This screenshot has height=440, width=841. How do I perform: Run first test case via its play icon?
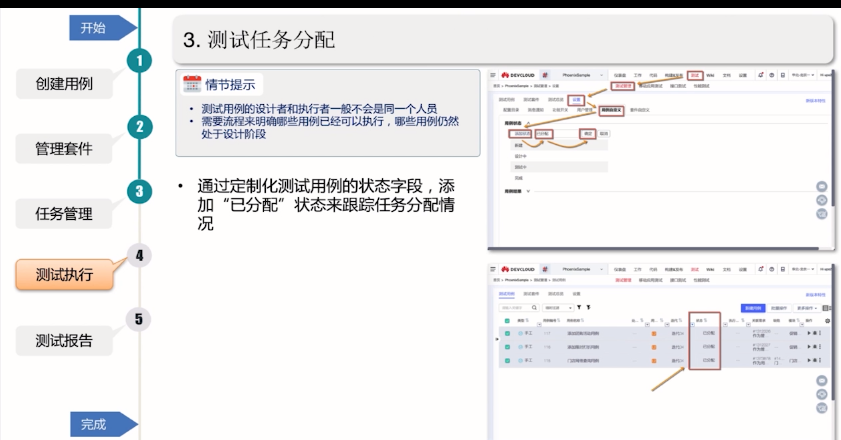809,333
